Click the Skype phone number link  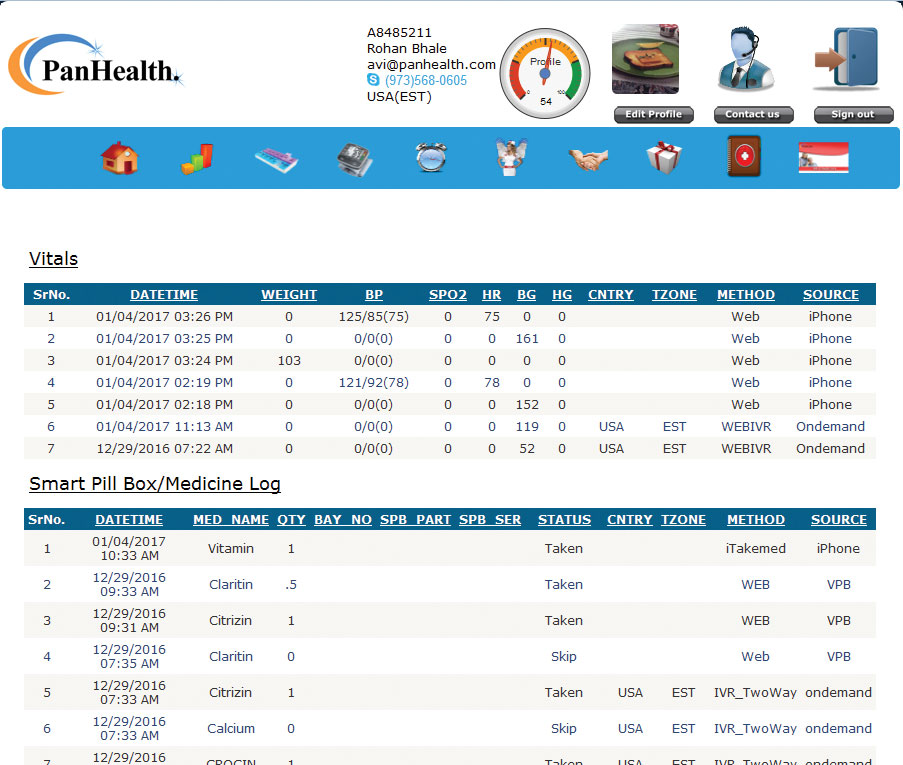425,81
